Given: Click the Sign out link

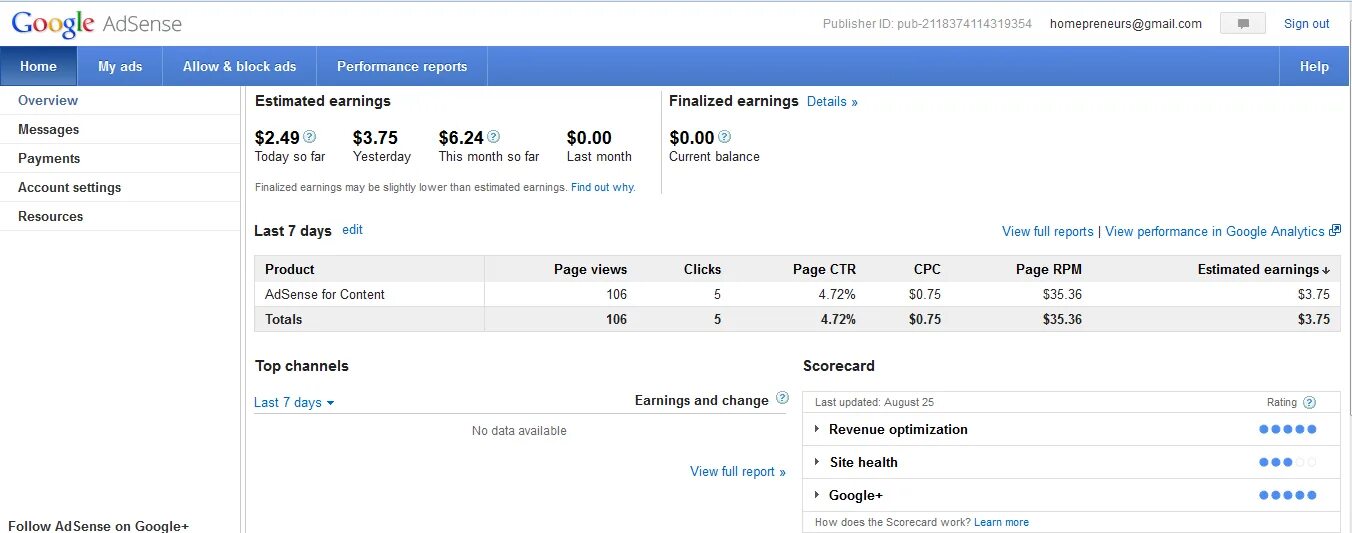Looking at the screenshot, I should tap(1306, 24).
